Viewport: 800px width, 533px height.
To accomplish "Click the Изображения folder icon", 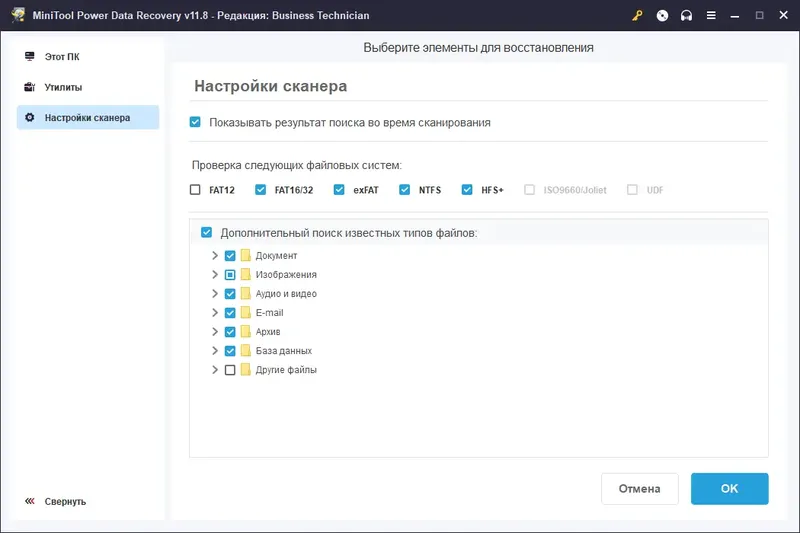I will tap(245, 274).
